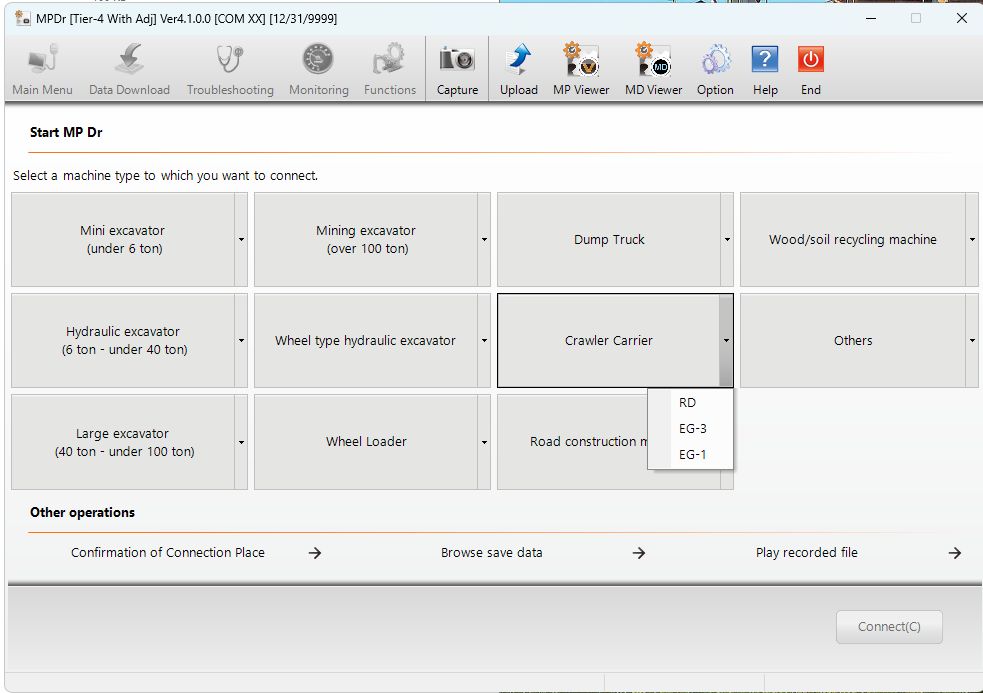Screen dimensions: 983x693
Task: Select the Mining excavator (over 100 ton) button
Action: pos(366,240)
